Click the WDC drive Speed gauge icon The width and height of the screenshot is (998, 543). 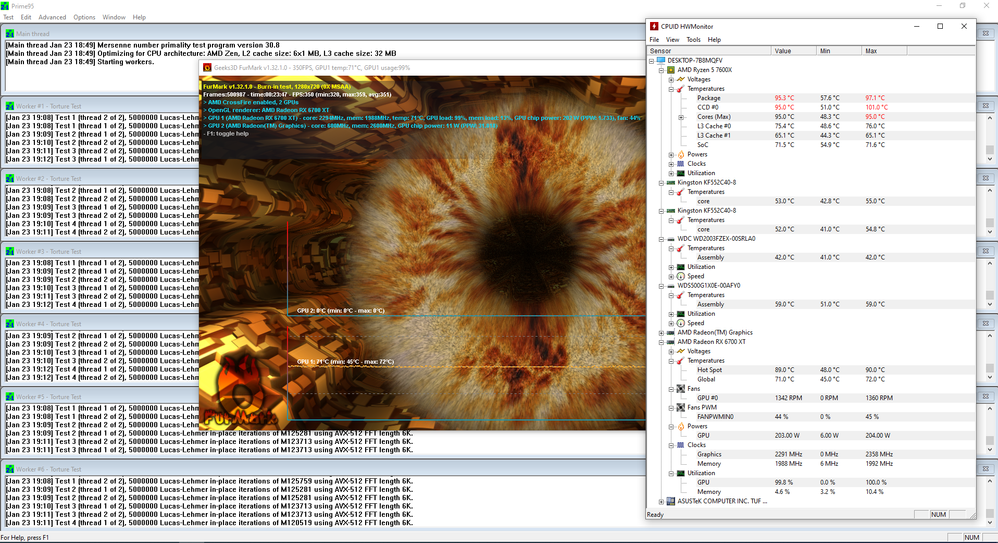coord(680,276)
